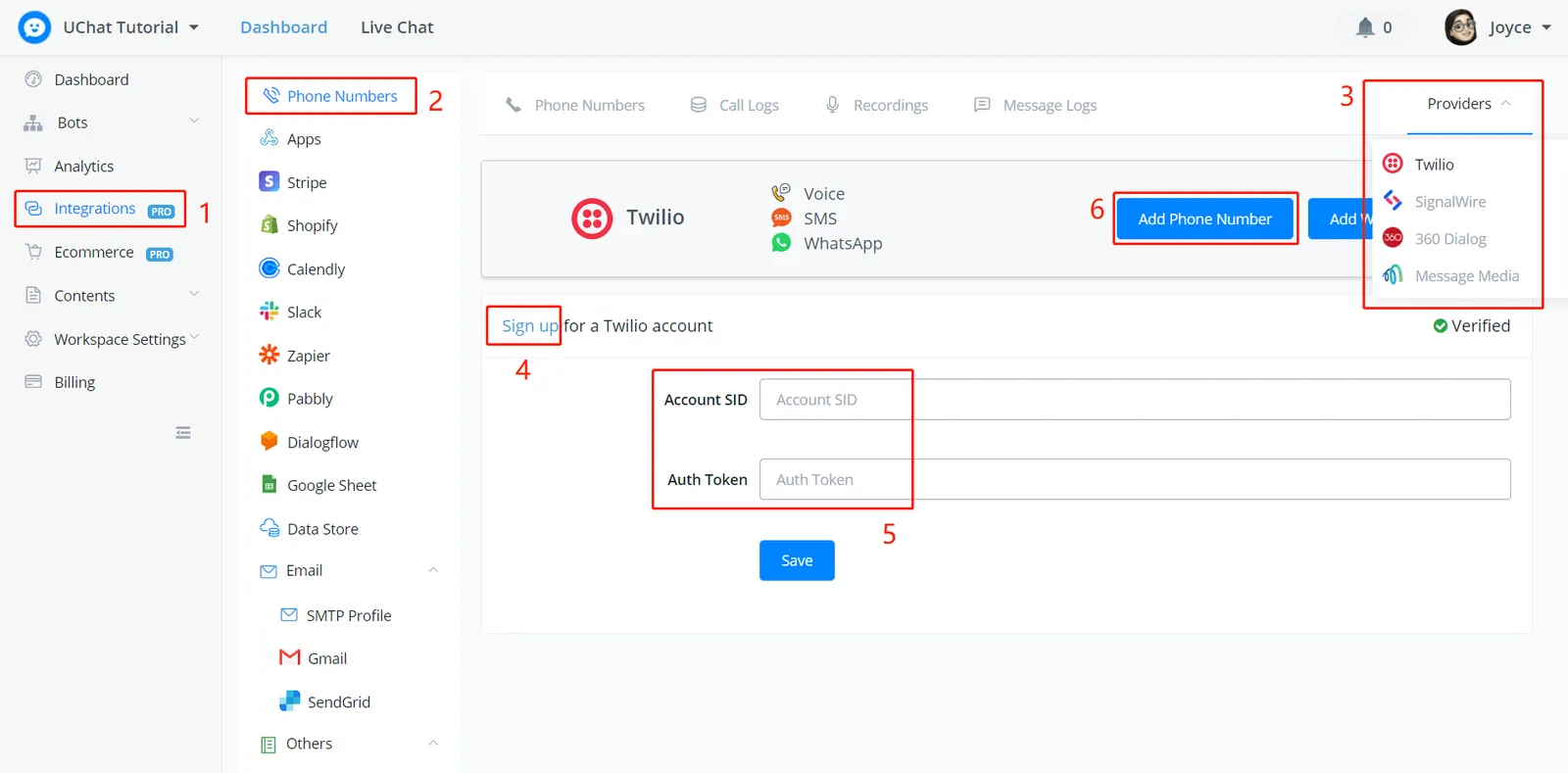Click the SMS channel label
The height and width of the screenshot is (773, 1568).
(820, 218)
